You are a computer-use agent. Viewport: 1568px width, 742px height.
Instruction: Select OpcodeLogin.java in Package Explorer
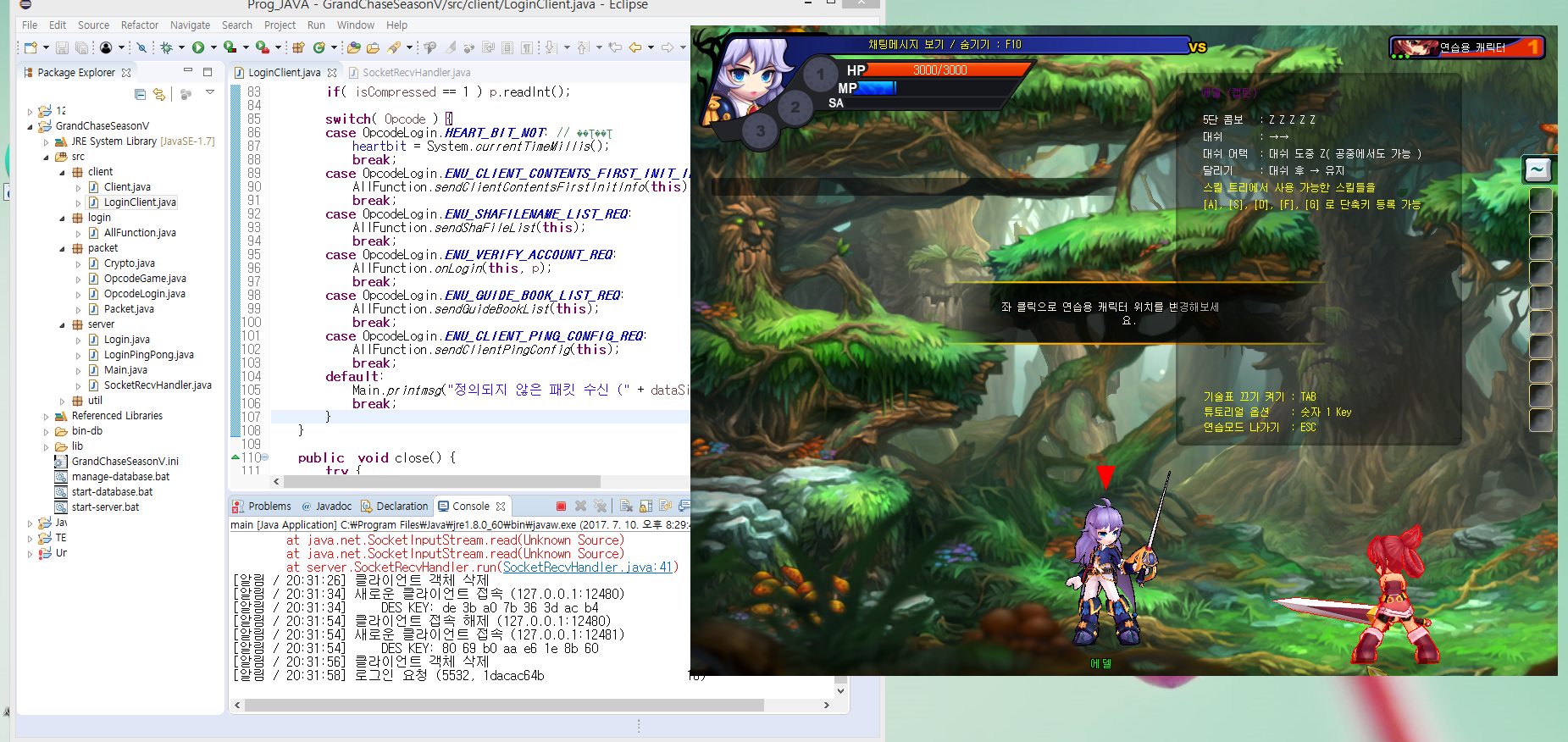(144, 294)
